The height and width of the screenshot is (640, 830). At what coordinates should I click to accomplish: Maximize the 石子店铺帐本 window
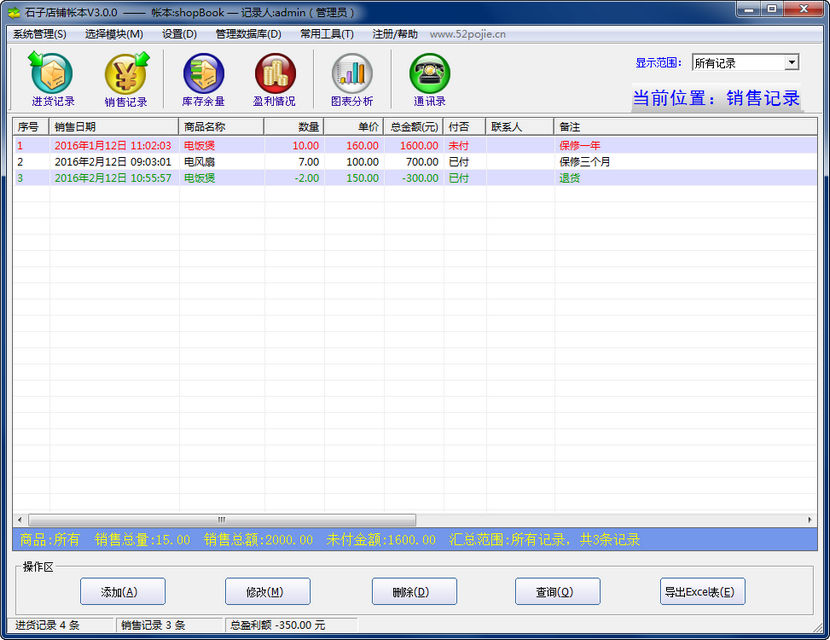click(772, 9)
